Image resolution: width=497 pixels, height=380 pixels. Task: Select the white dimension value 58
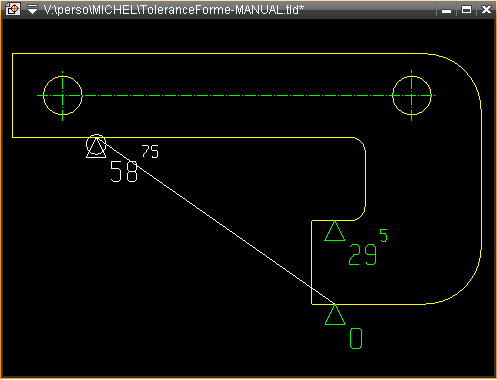click(124, 172)
